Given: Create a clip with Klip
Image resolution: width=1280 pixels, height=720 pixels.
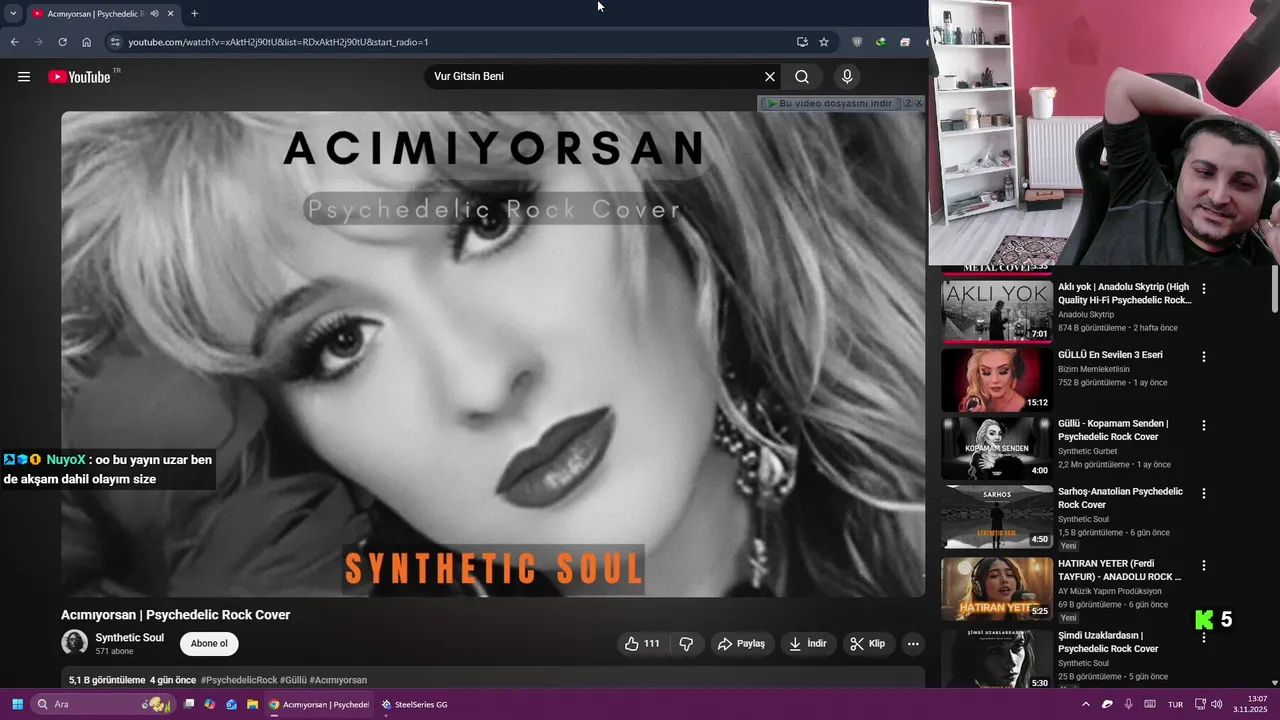Looking at the screenshot, I should pos(868,644).
